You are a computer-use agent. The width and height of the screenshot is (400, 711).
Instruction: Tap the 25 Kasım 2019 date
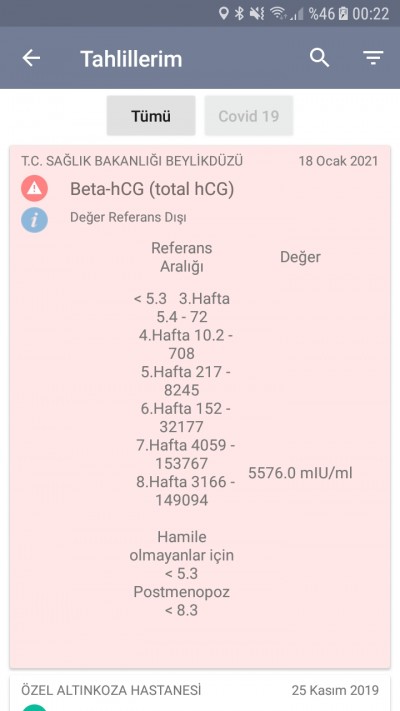coord(335,691)
